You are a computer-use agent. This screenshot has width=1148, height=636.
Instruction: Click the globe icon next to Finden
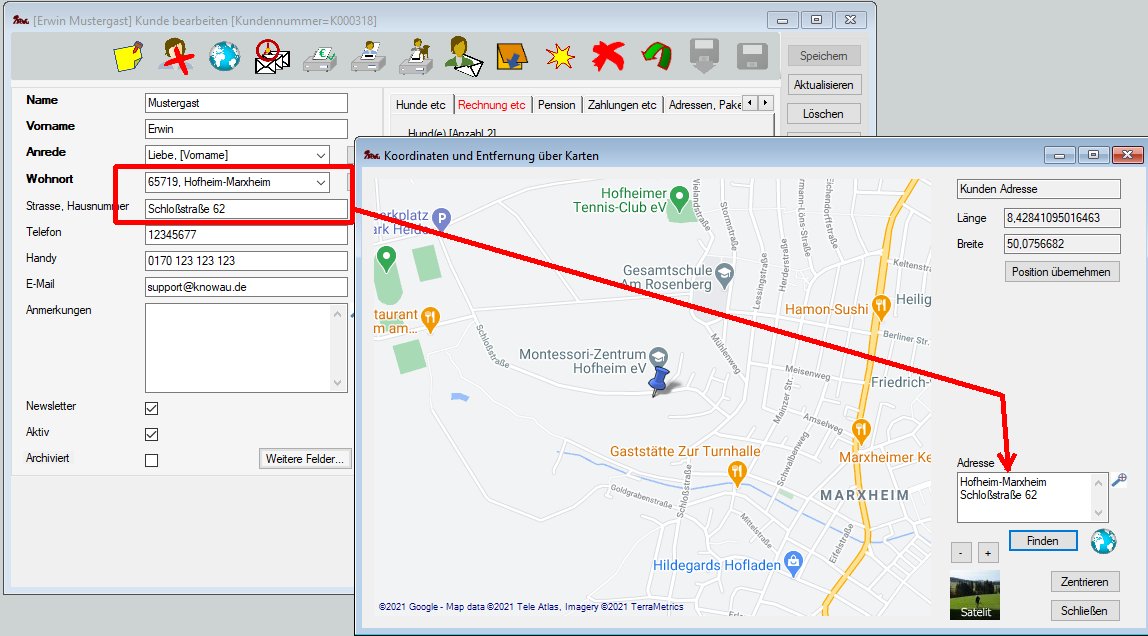click(1104, 541)
